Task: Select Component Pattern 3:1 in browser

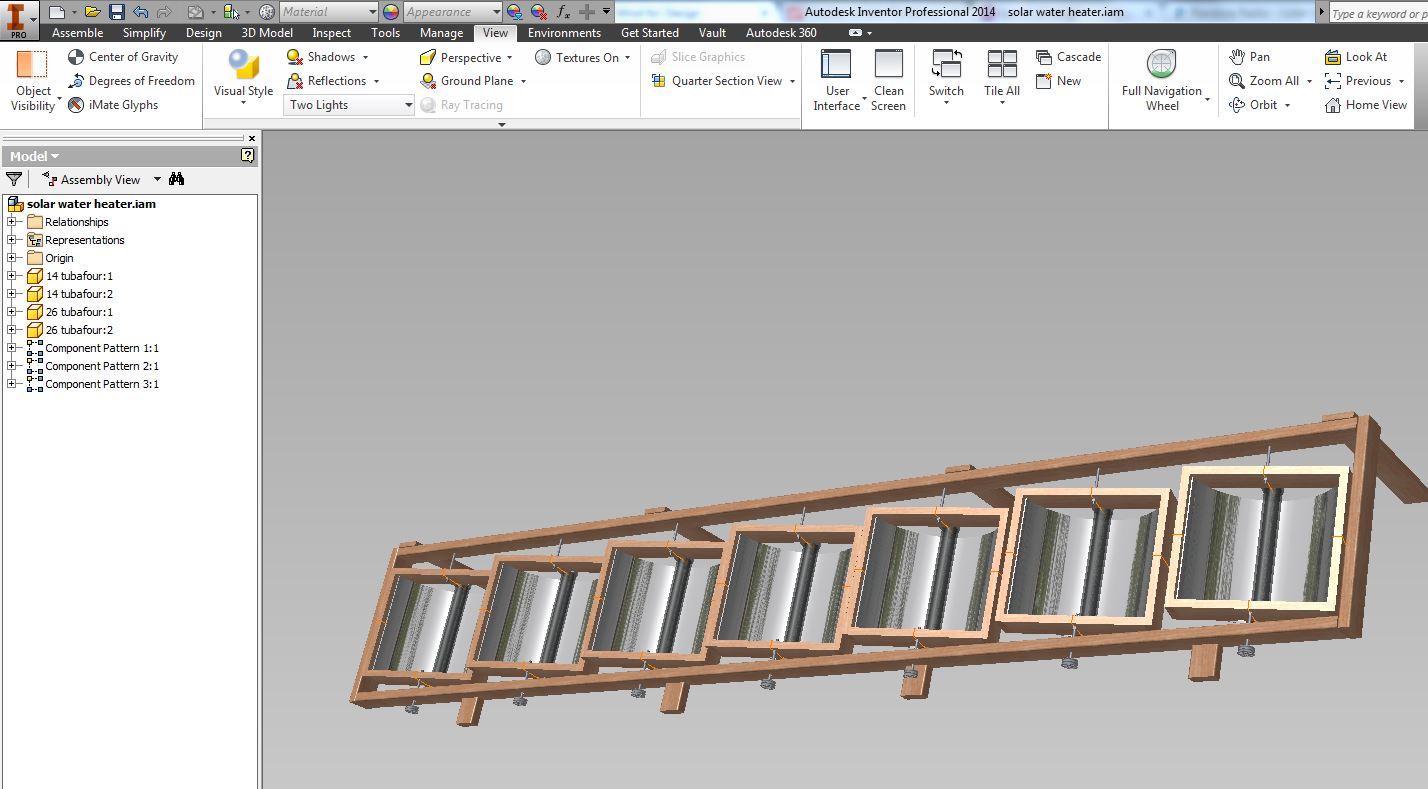Action: tap(102, 384)
